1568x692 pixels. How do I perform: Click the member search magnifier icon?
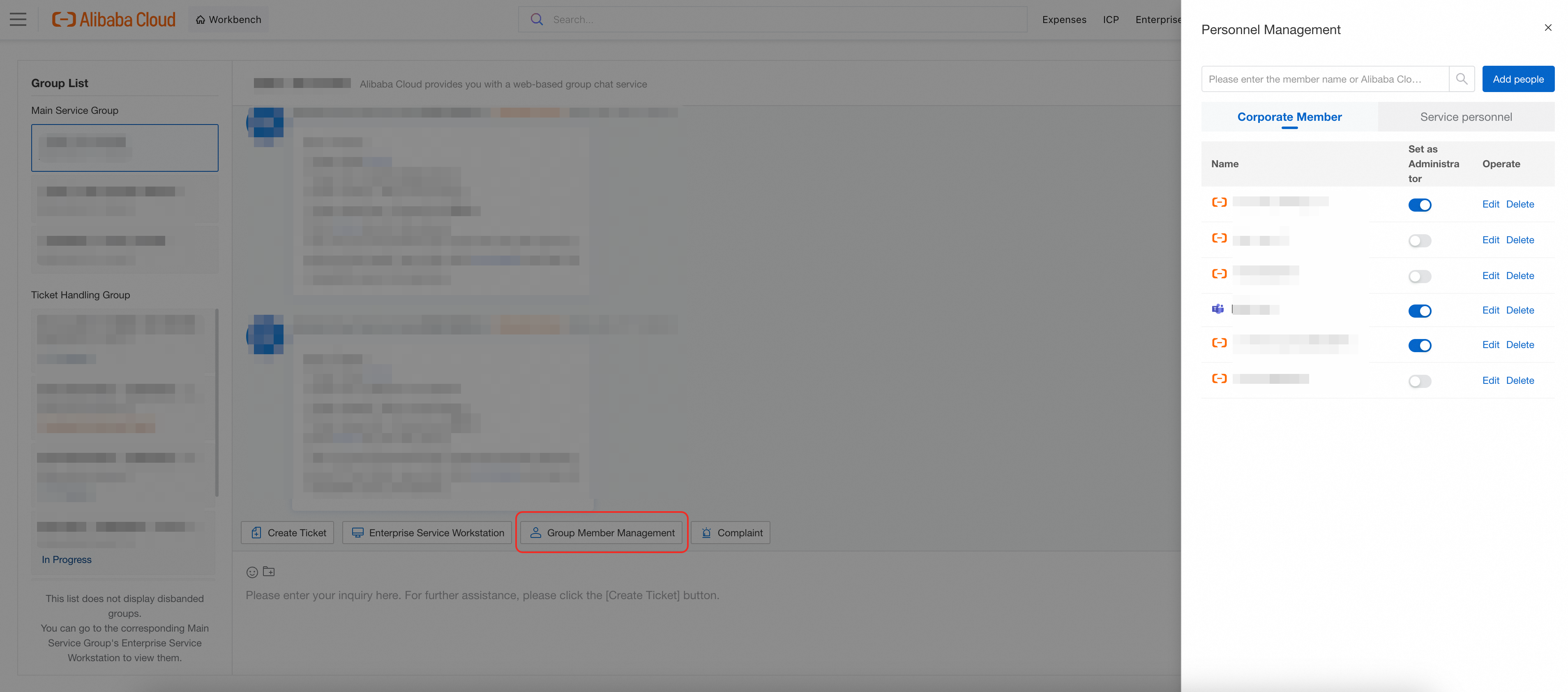1462,79
